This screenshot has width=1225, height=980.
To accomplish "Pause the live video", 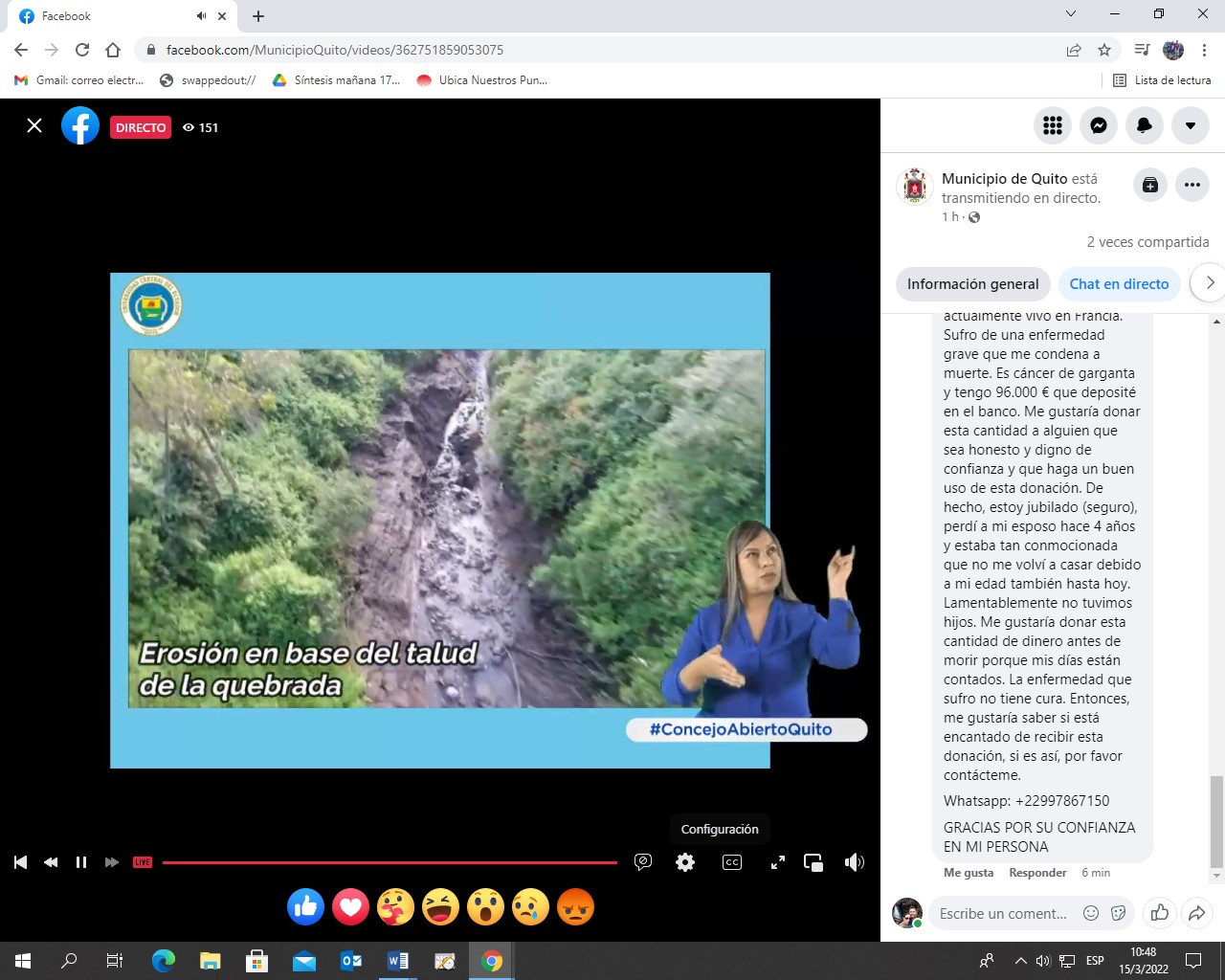I will pos(81,862).
